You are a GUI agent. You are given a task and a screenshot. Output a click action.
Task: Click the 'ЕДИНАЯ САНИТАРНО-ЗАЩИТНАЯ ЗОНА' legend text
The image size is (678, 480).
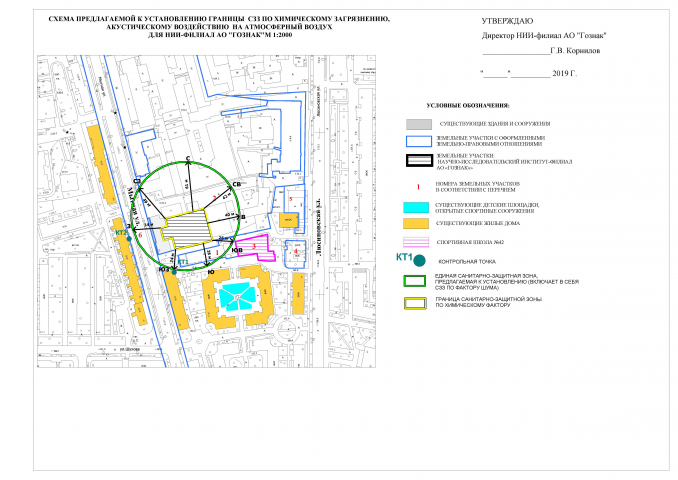(x=486, y=276)
